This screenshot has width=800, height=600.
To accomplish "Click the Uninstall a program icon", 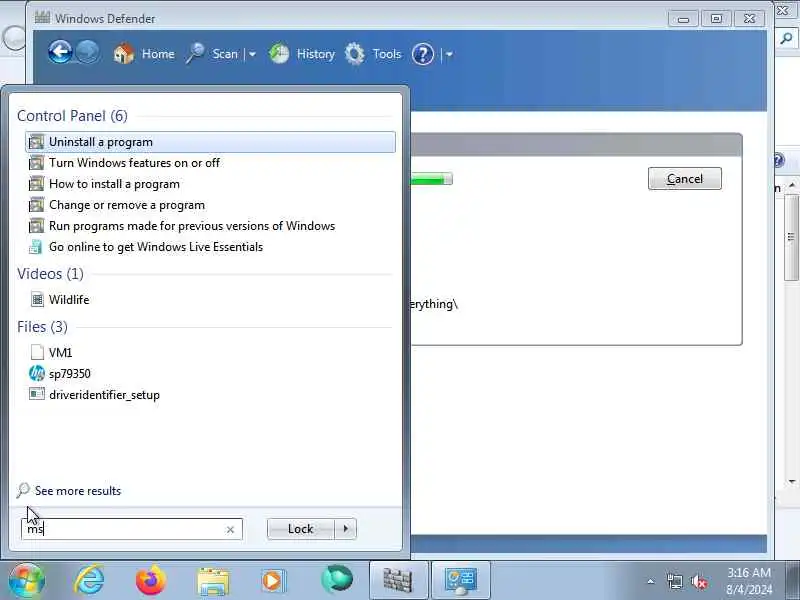I will [36, 142].
